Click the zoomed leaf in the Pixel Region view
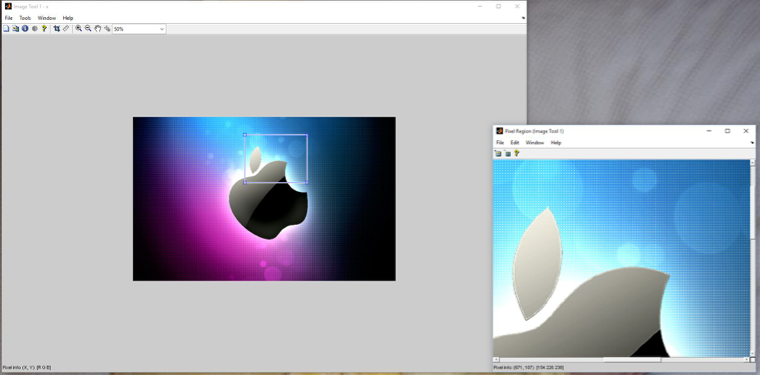 (x=537, y=264)
